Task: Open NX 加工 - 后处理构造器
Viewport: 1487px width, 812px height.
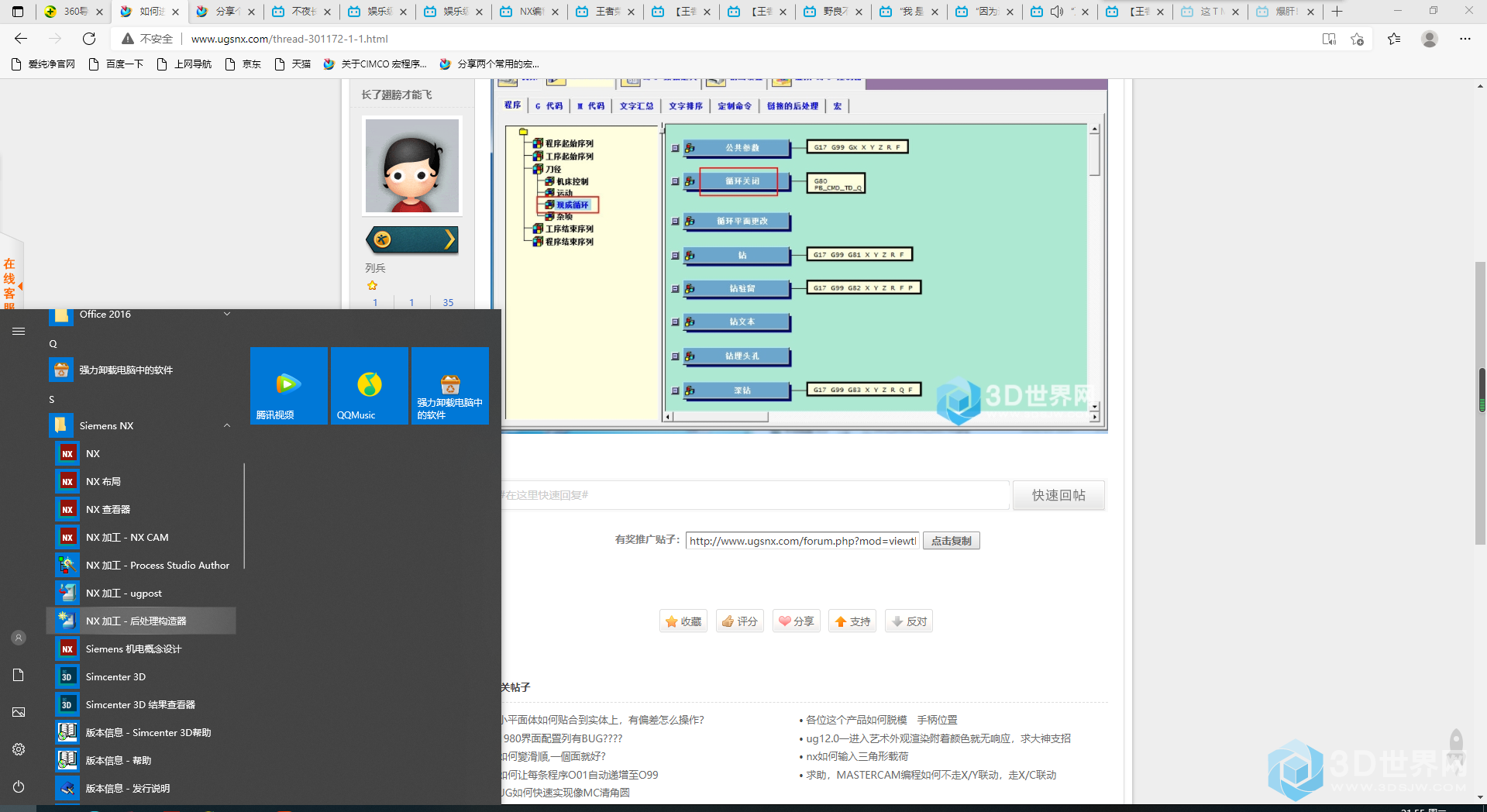Action: (x=141, y=621)
